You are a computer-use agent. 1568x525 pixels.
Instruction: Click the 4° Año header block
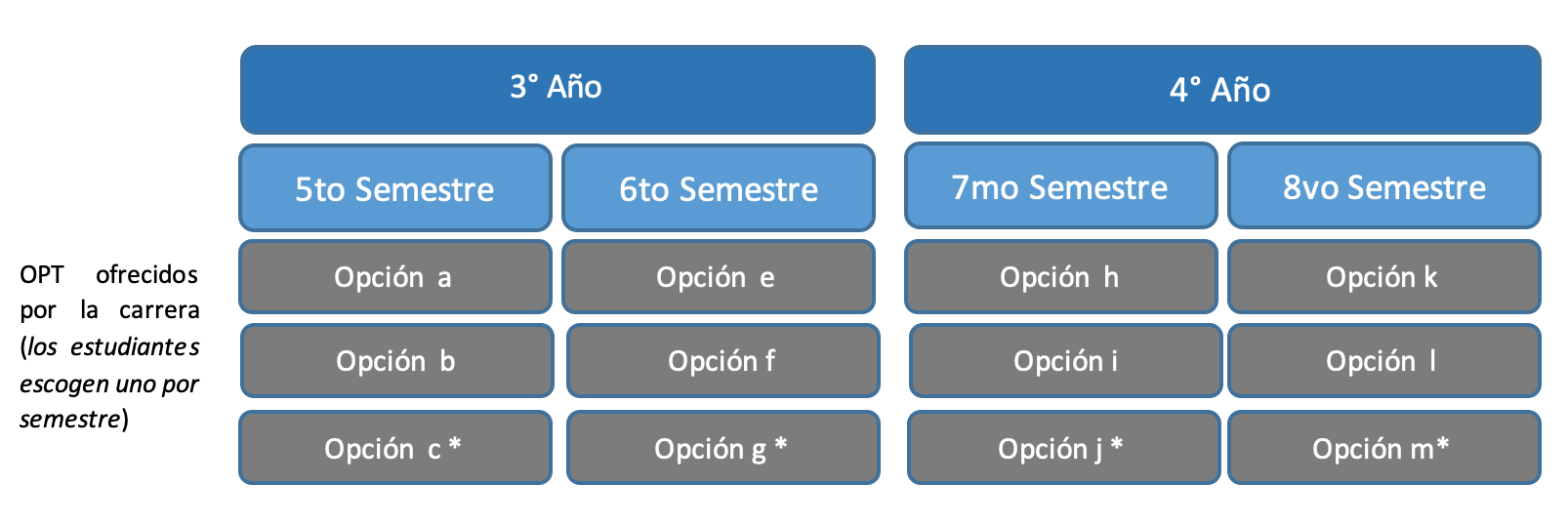1222,89
